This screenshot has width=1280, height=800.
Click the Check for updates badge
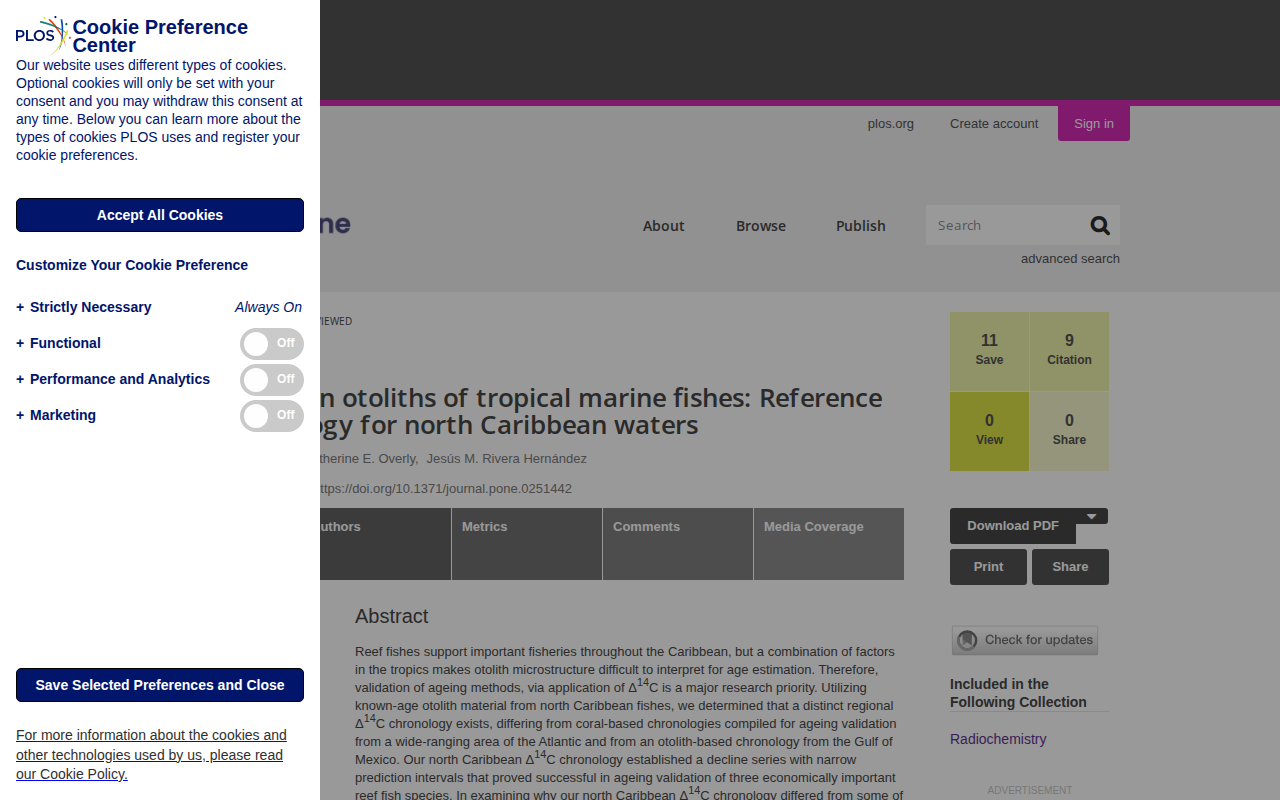[x=1025, y=640]
